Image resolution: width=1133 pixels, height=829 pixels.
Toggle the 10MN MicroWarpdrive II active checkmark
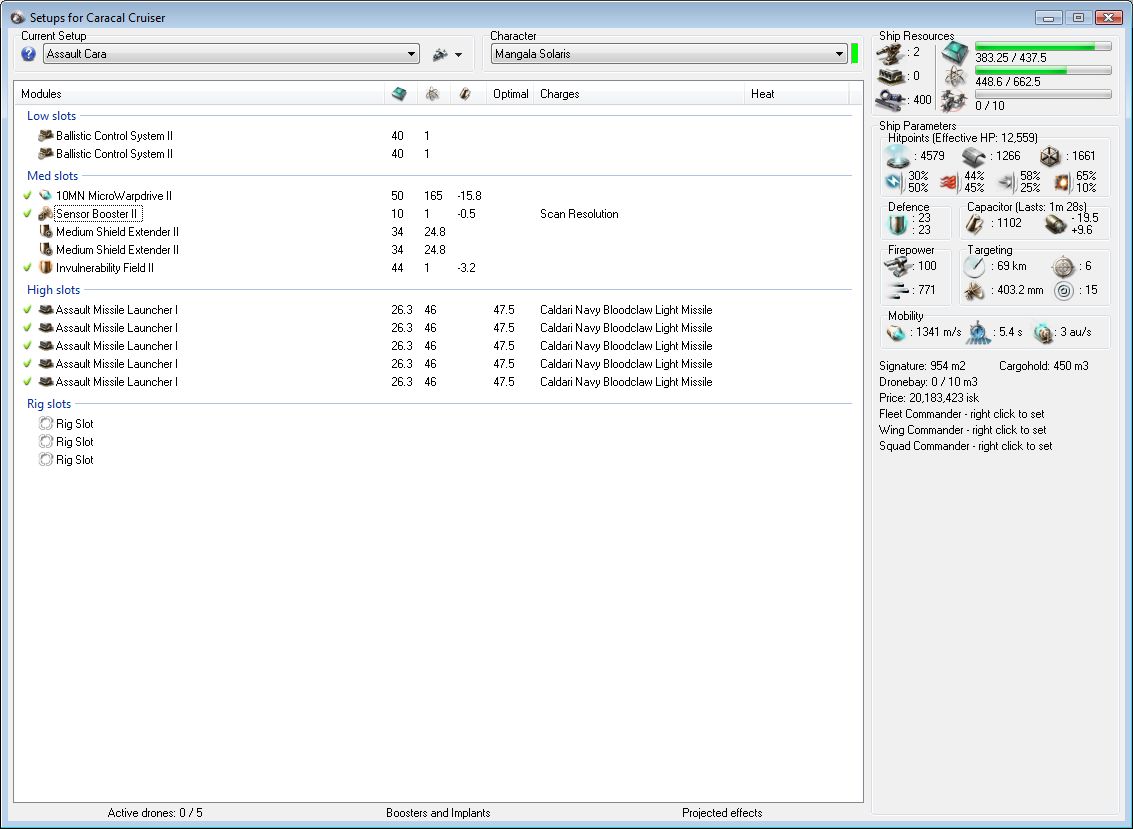pos(28,196)
